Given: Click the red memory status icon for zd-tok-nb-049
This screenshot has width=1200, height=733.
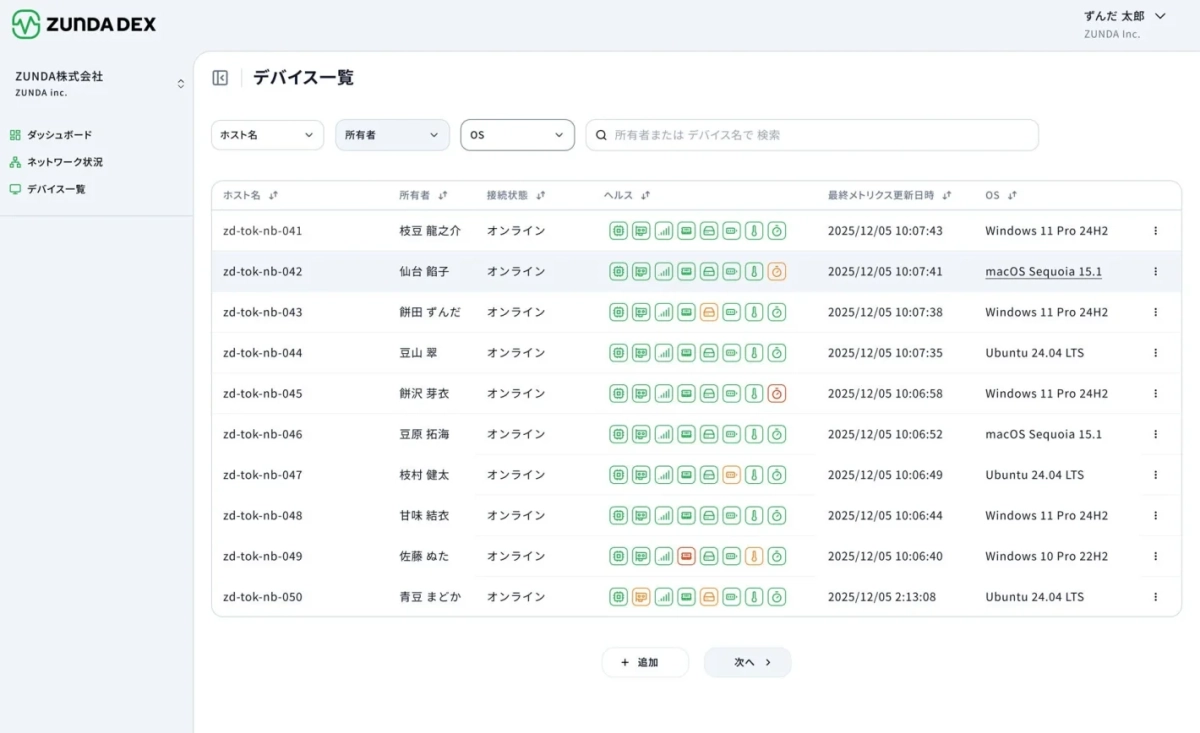Looking at the screenshot, I should coord(686,556).
